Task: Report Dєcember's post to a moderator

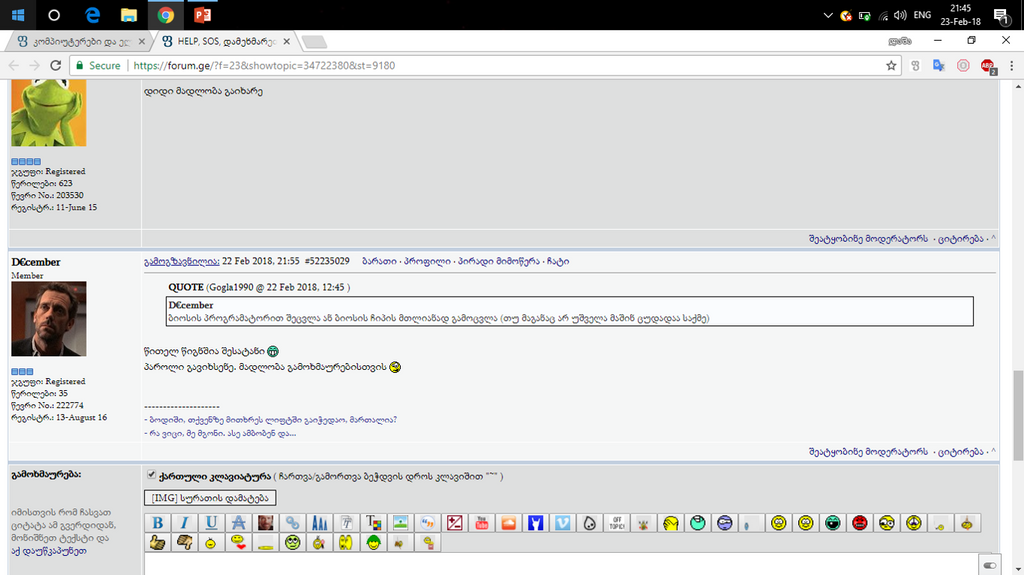Action: click(868, 452)
